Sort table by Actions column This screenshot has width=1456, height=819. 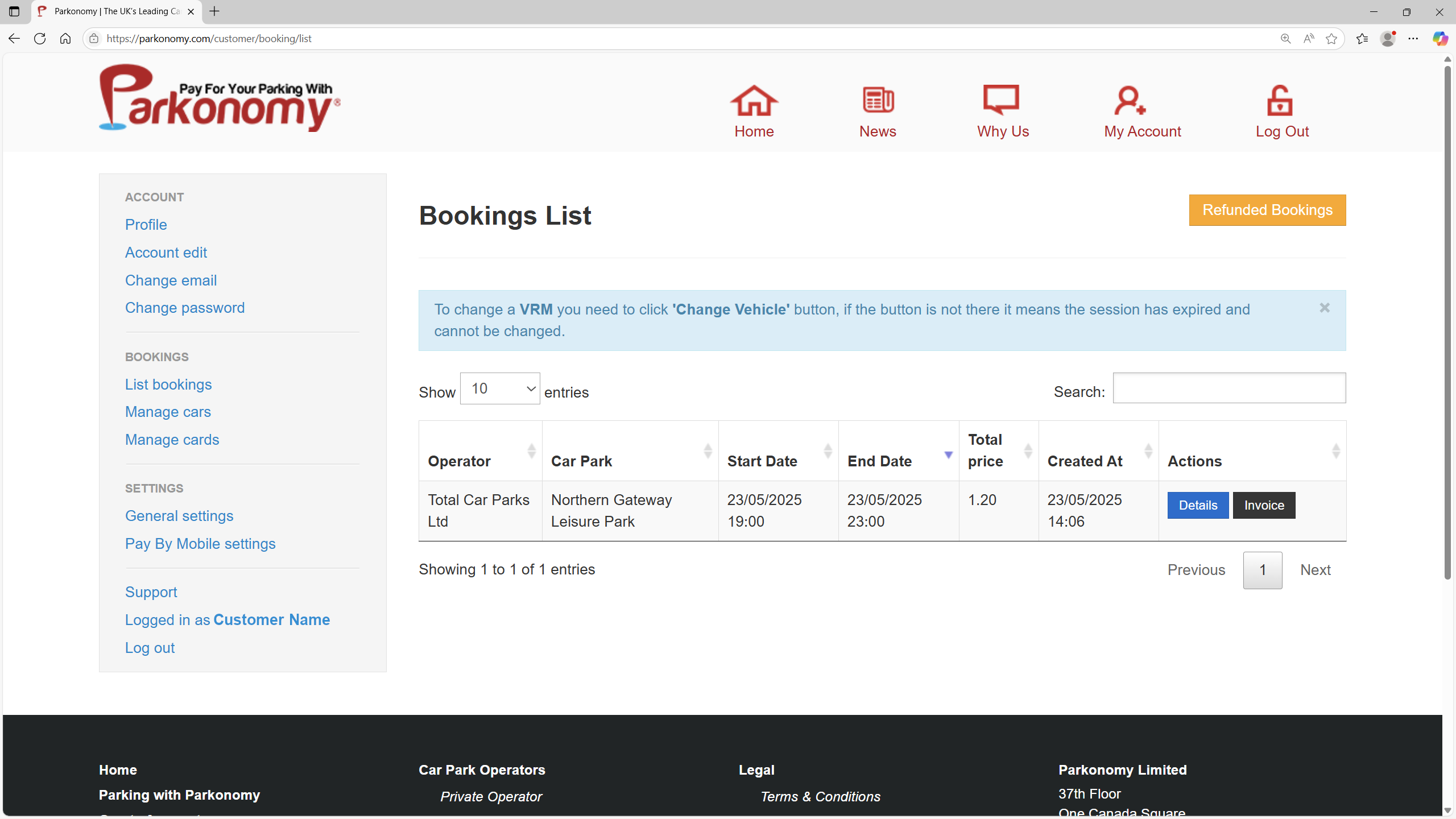point(1252,451)
